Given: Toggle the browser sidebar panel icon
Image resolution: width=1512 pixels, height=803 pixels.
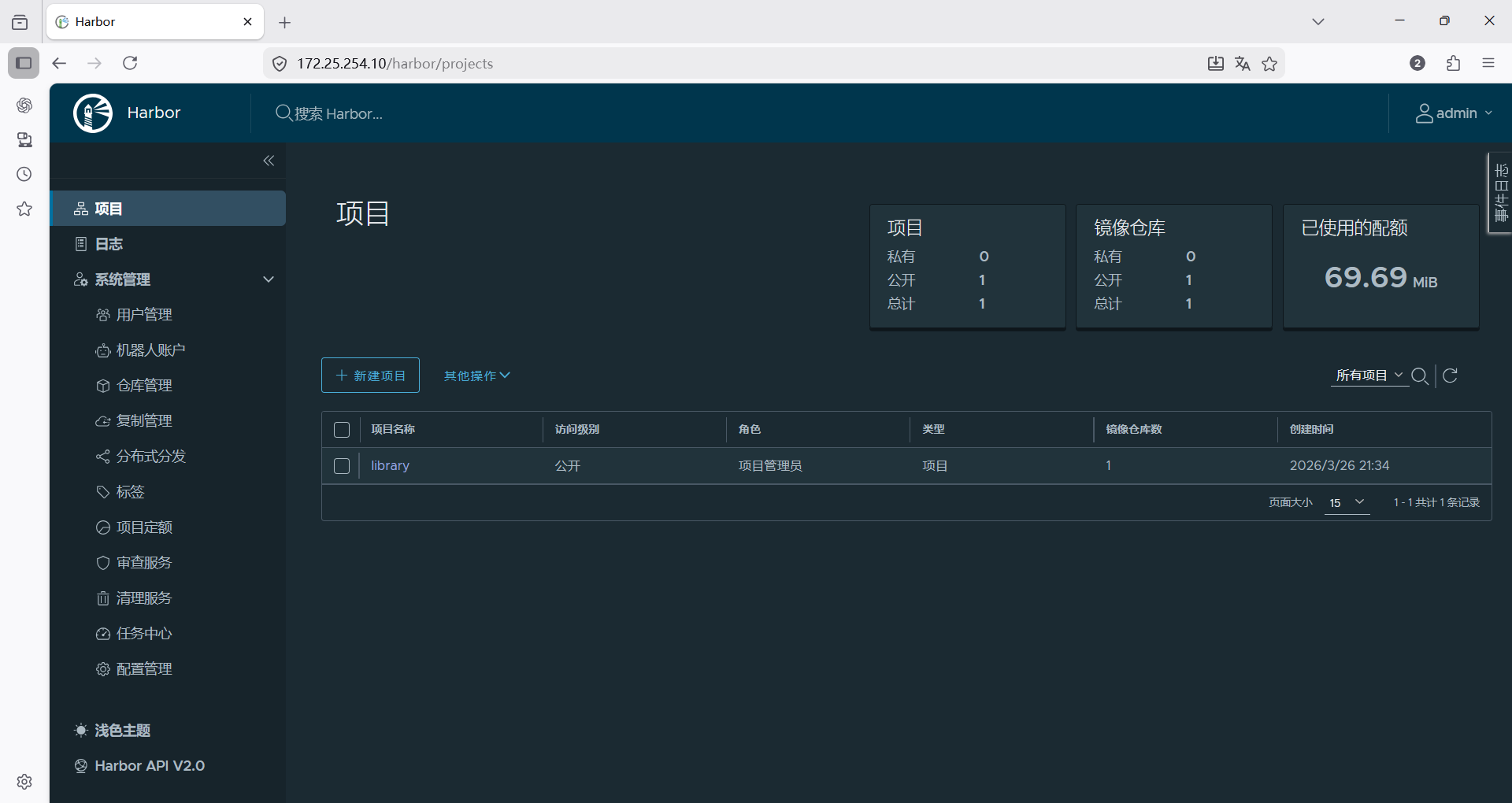Looking at the screenshot, I should (24, 63).
